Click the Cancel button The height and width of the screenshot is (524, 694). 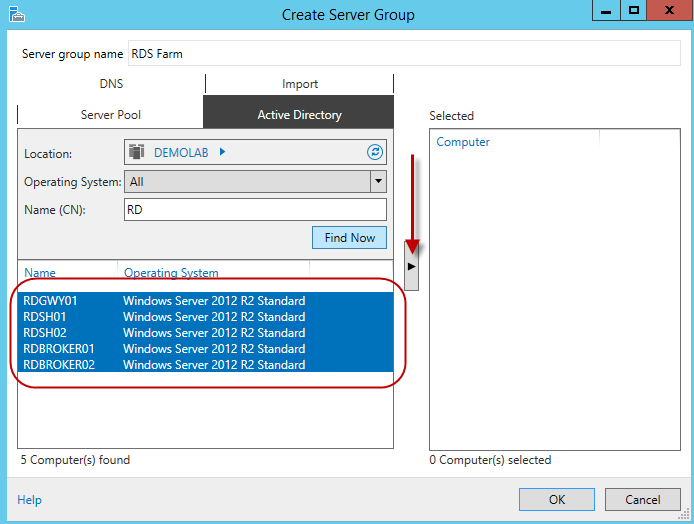click(643, 500)
